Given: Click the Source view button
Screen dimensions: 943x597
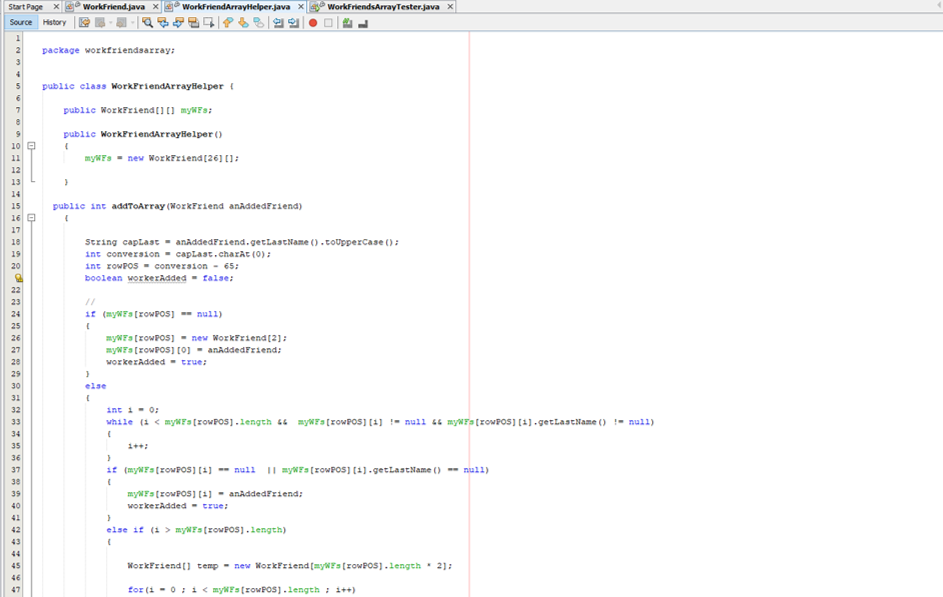Looking at the screenshot, I should [x=21, y=22].
